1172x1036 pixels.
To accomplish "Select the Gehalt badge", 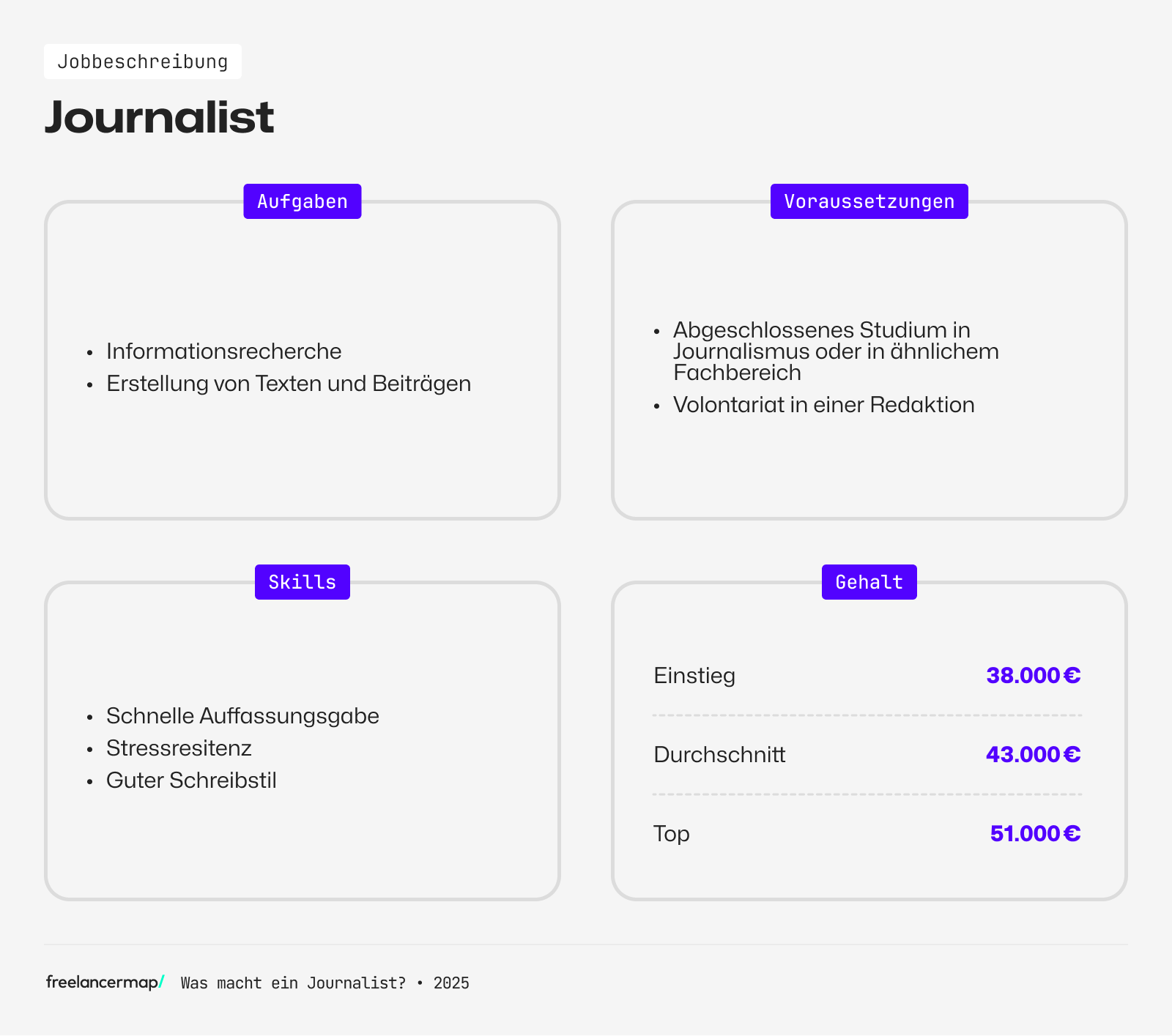I will point(869,582).
